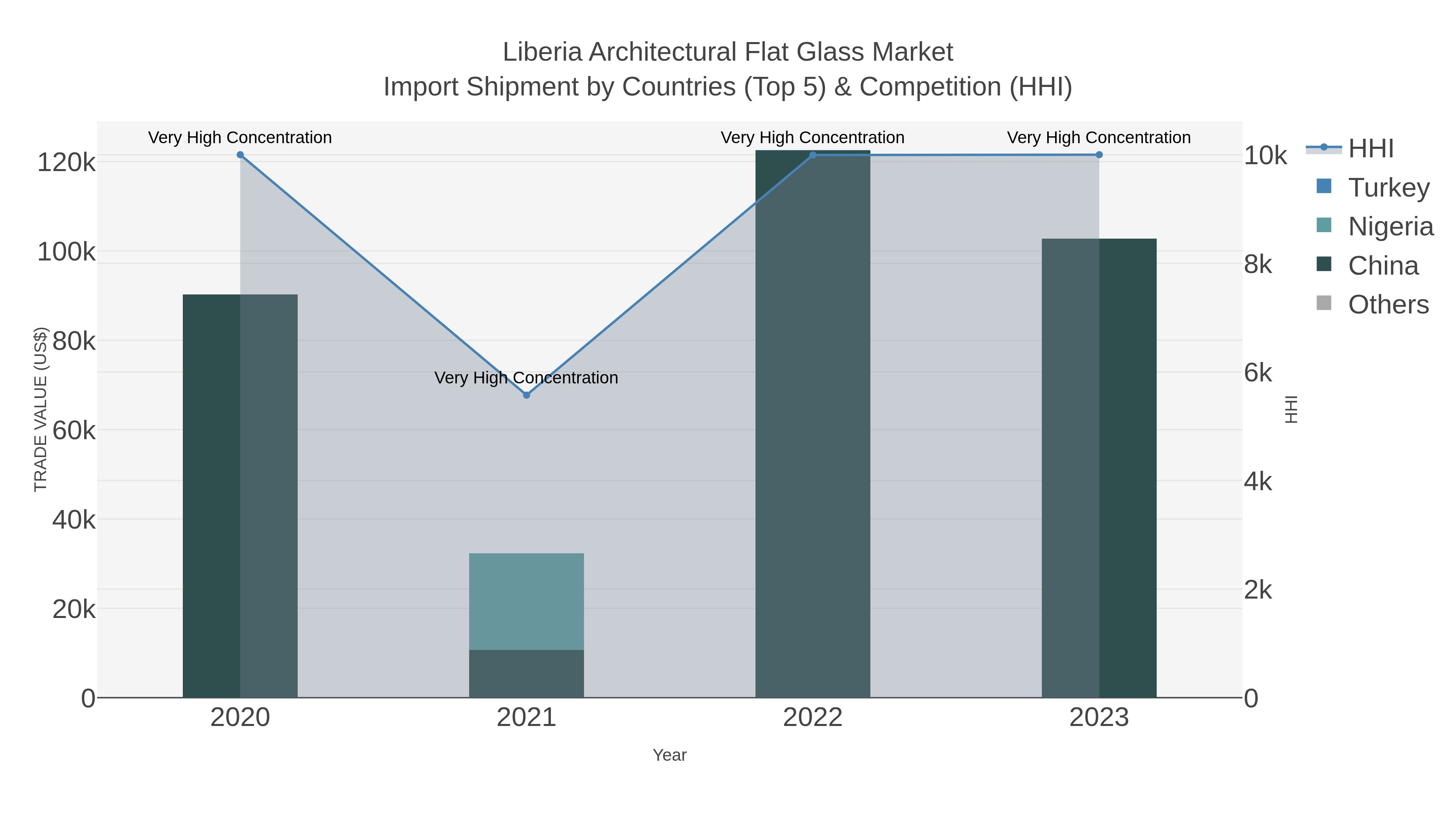1456x819 pixels.
Task: Click the 60k left axis tick
Action: click(x=74, y=431)
